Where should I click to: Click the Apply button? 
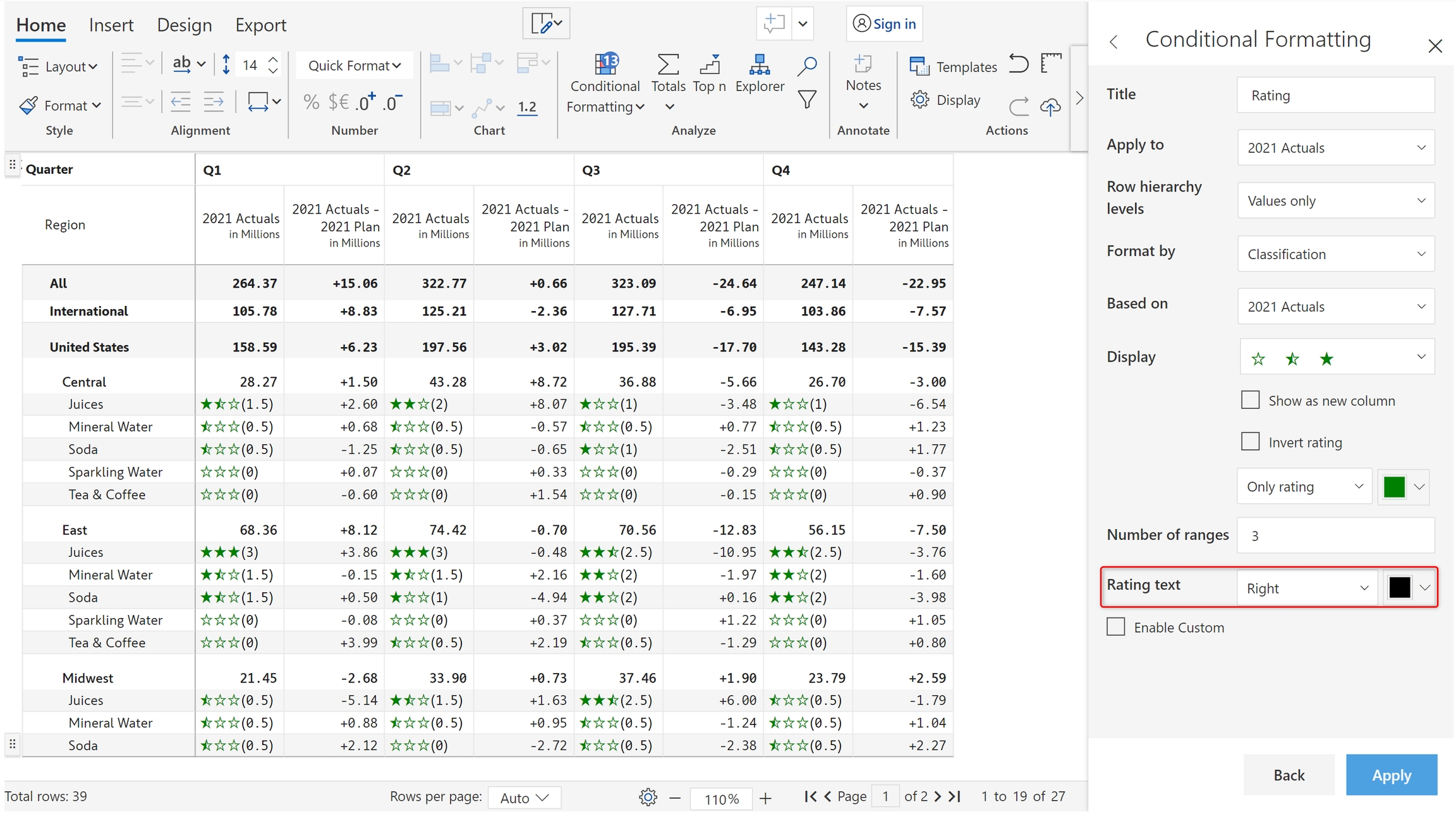coord(1391,775)
